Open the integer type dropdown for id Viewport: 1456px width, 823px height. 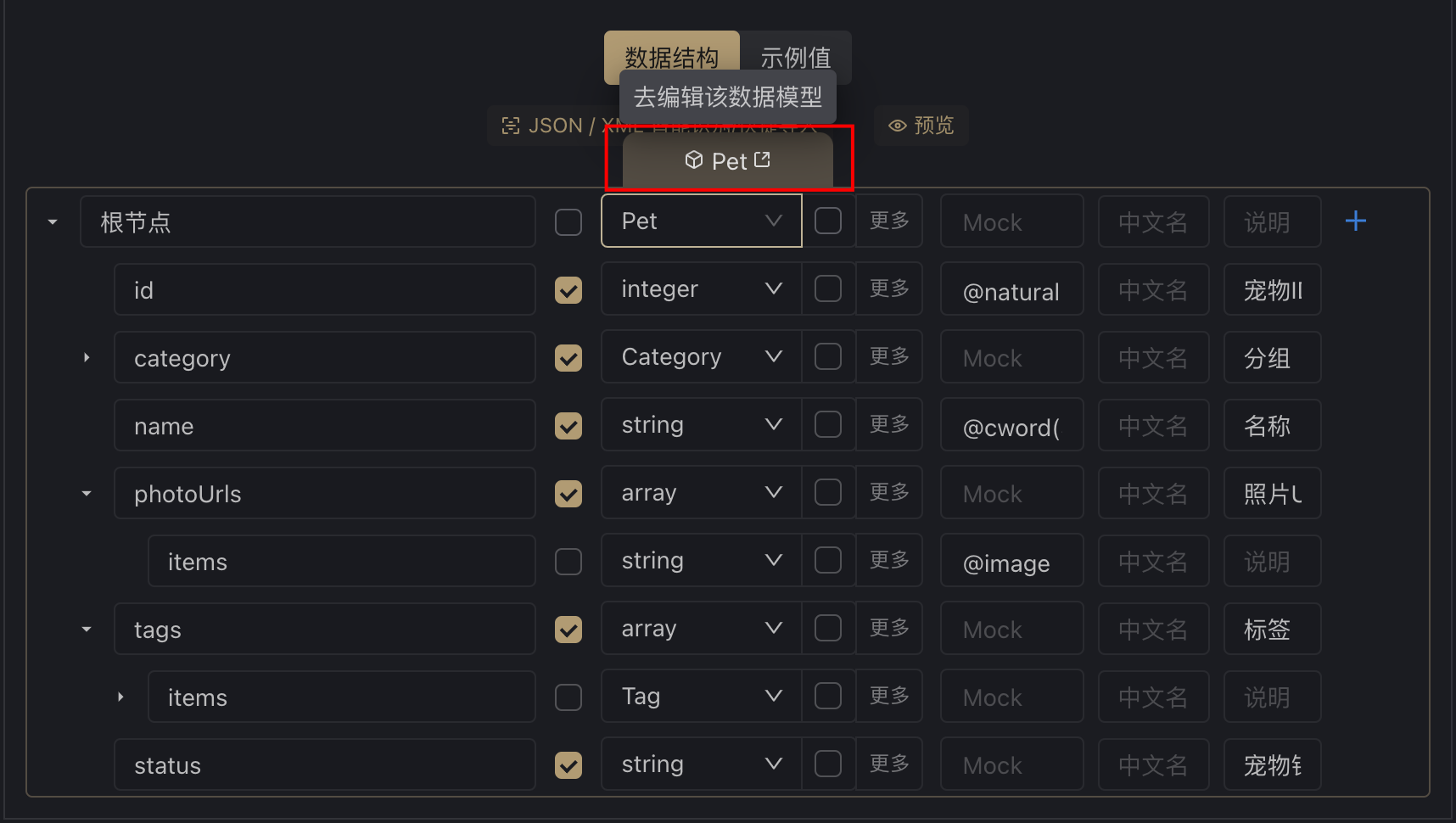tap(702, 289)
